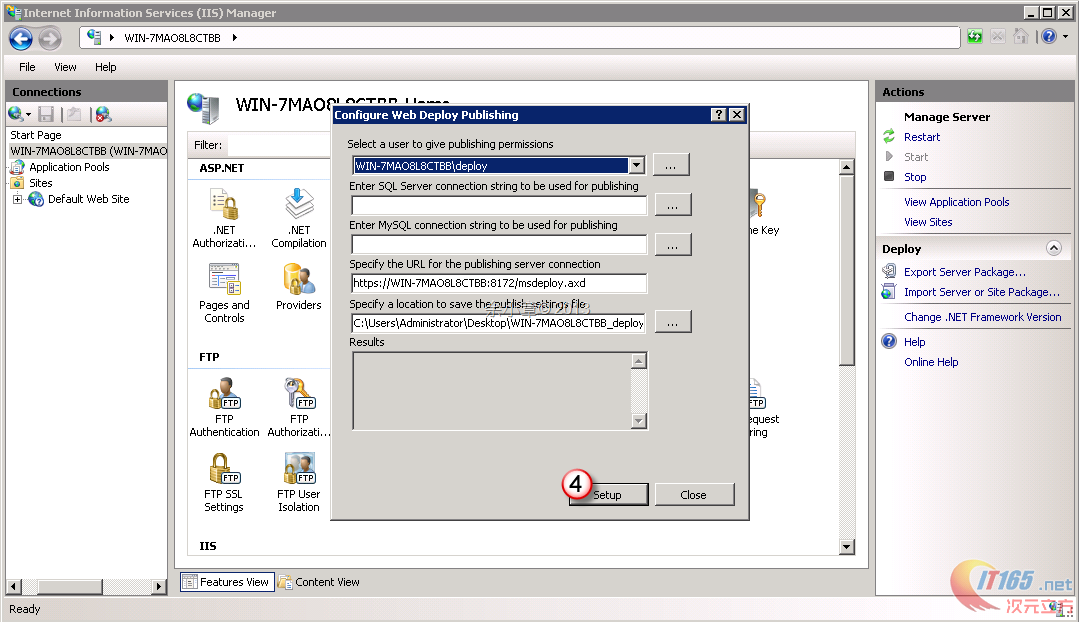Click the publishing server URL field

[x=499, y=283]
